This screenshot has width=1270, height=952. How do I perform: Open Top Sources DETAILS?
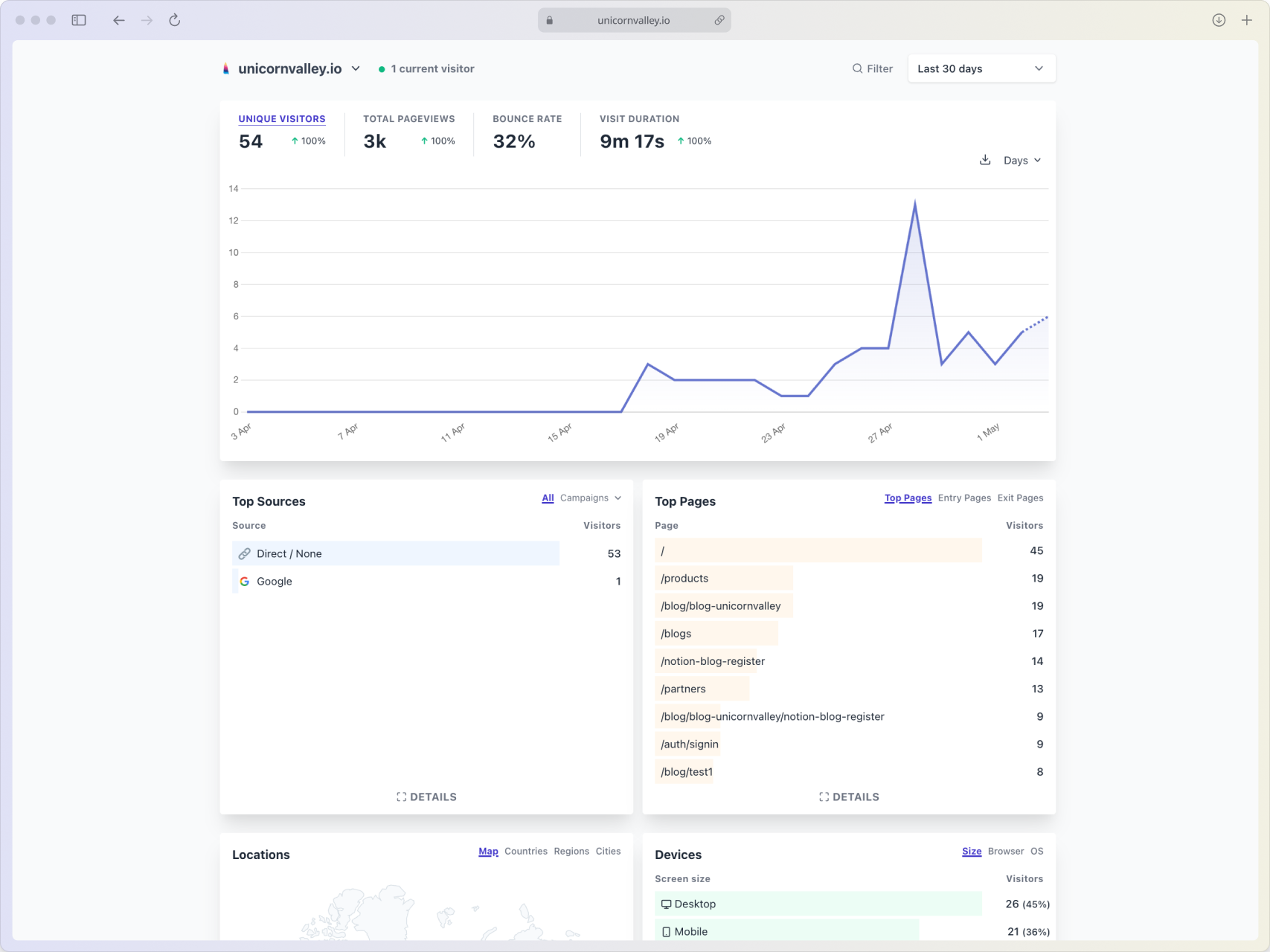pos(426,797)
